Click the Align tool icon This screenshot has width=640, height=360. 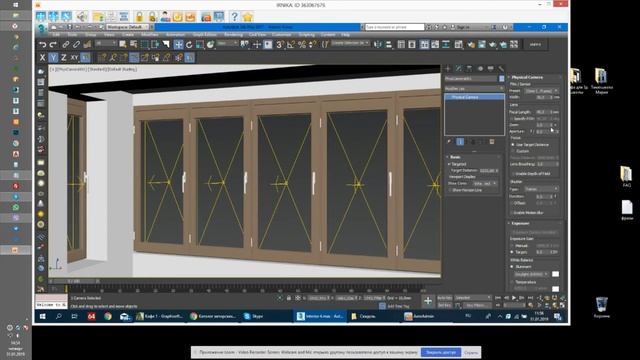tap(388, 44)
